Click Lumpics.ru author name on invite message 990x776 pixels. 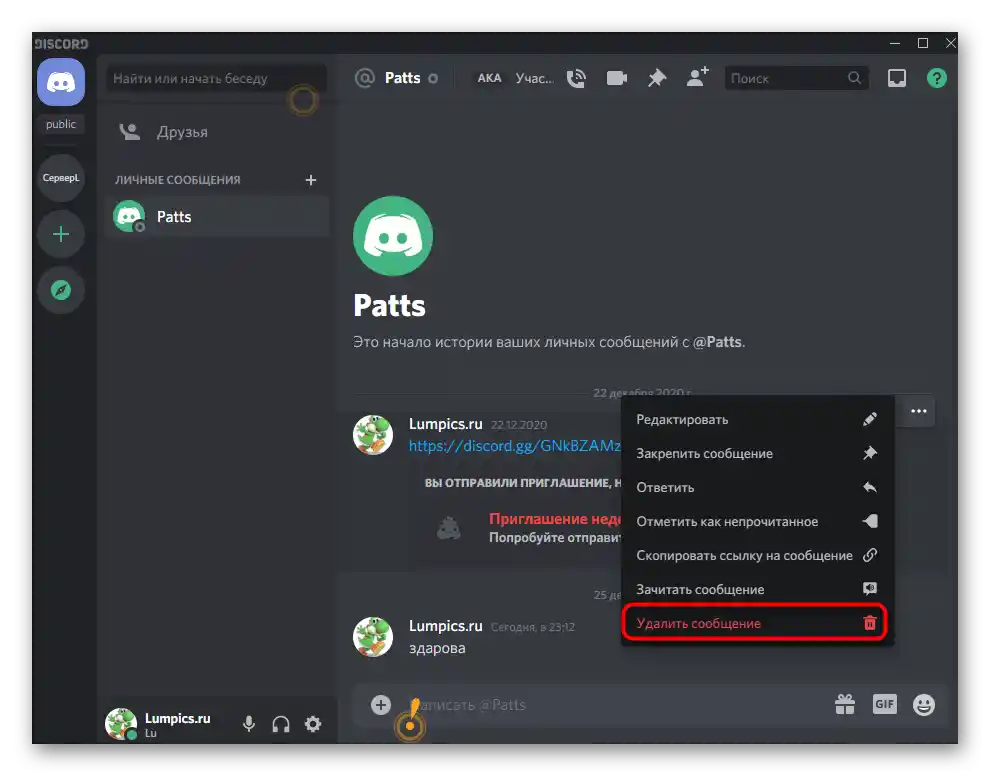(445, 424)
